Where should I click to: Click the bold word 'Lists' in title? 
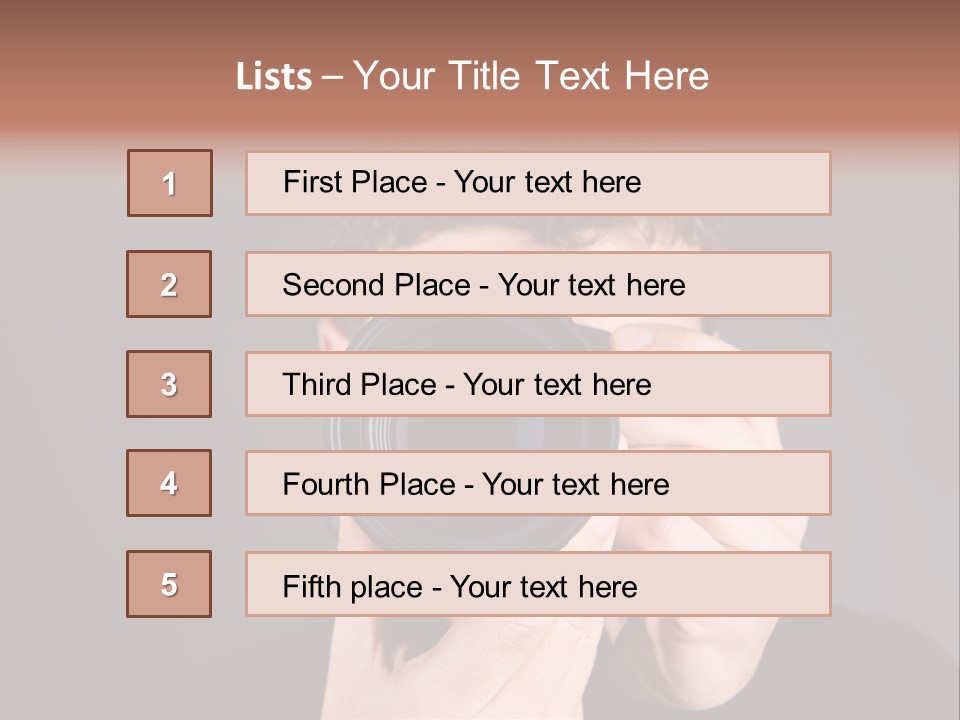(x=274, y=77)
